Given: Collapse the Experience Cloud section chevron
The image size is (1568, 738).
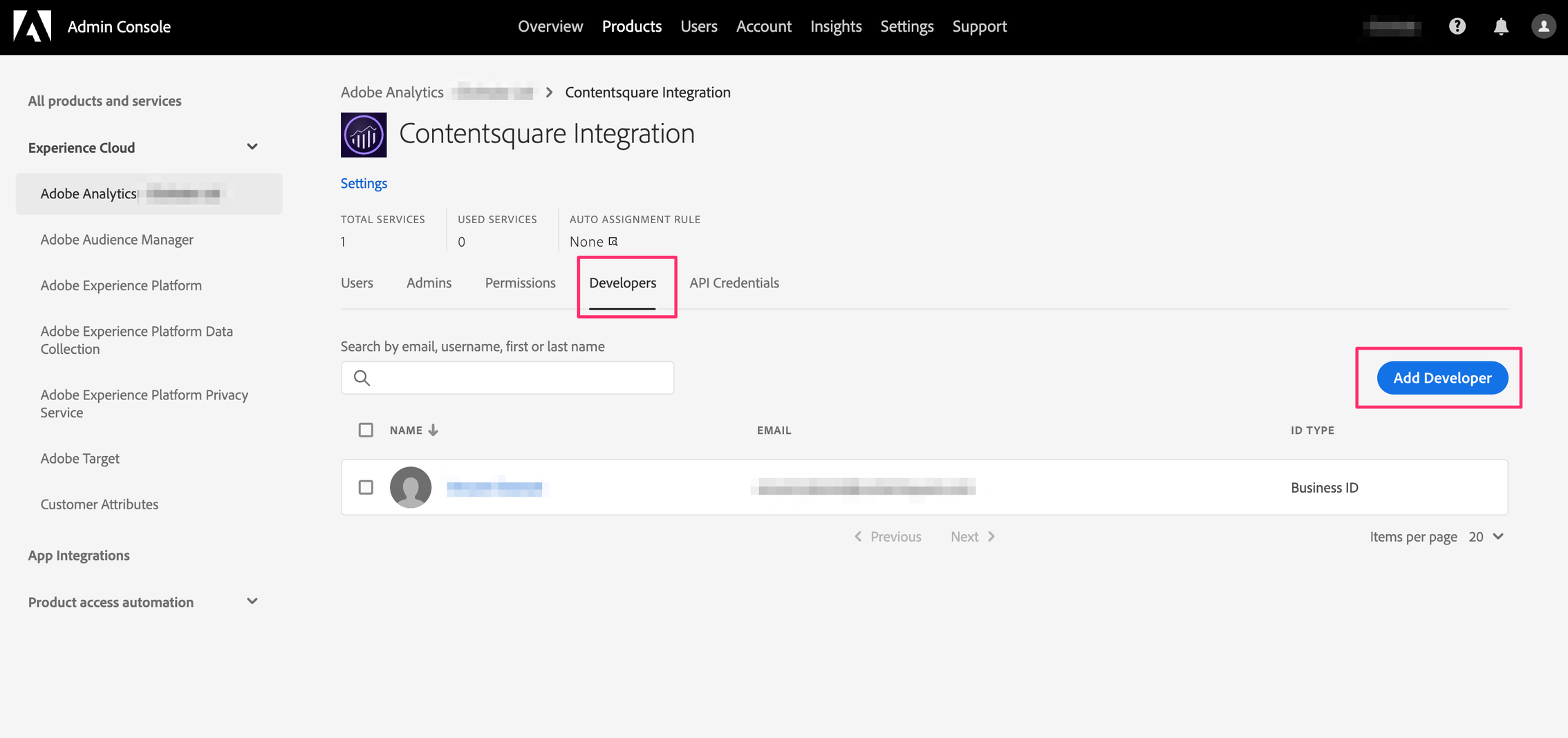Looking at the screenshot, I should point(252,146).
